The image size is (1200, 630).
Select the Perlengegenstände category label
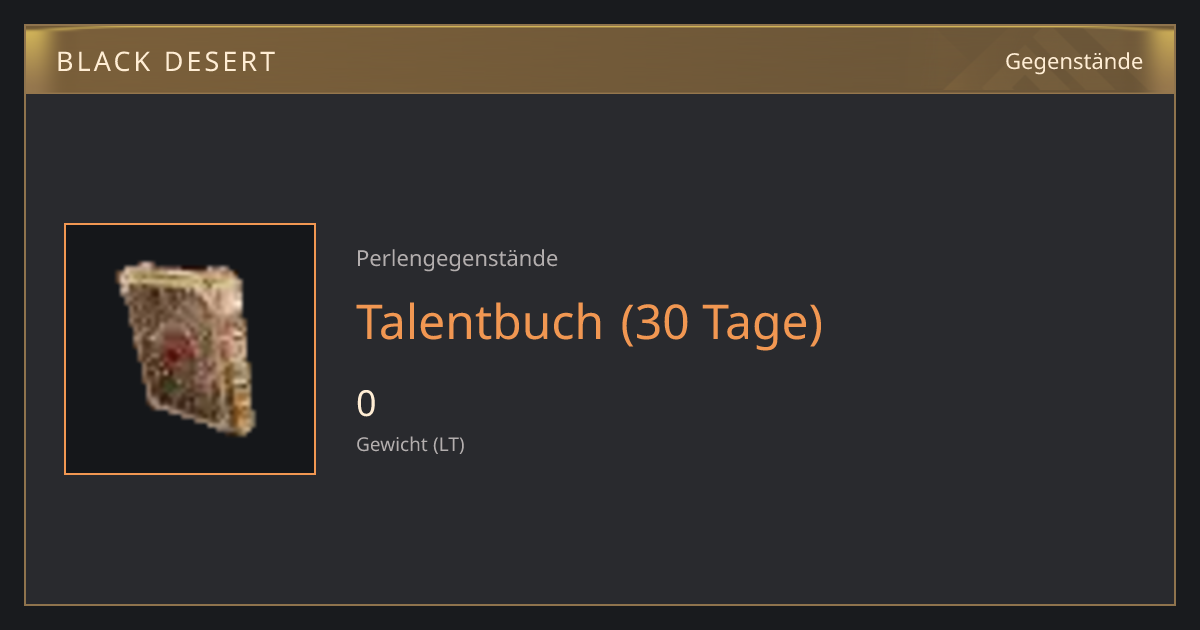[x=457, y=259]
